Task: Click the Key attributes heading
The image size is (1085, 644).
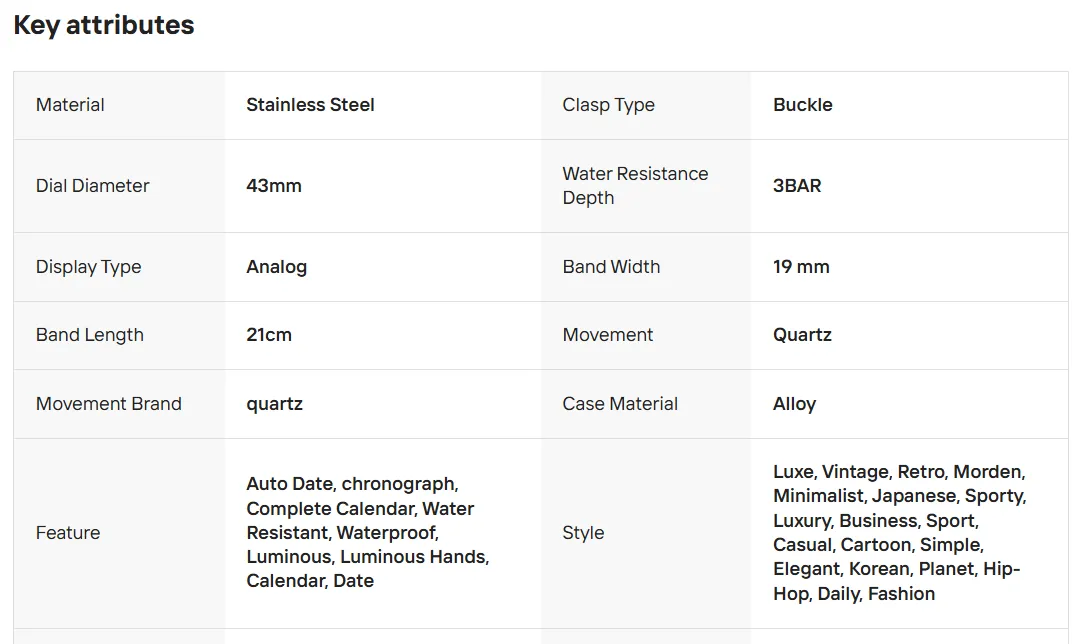Action: 104,26
